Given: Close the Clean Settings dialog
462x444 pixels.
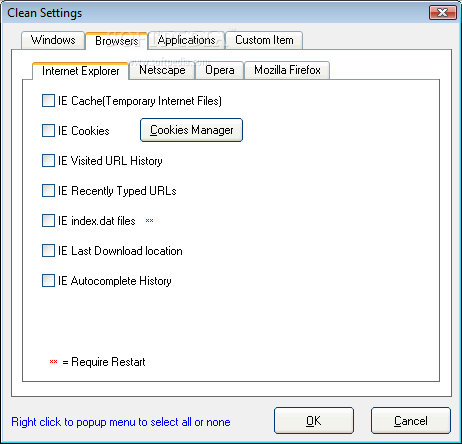Looking at the screenshot, I should coord(443,13).
